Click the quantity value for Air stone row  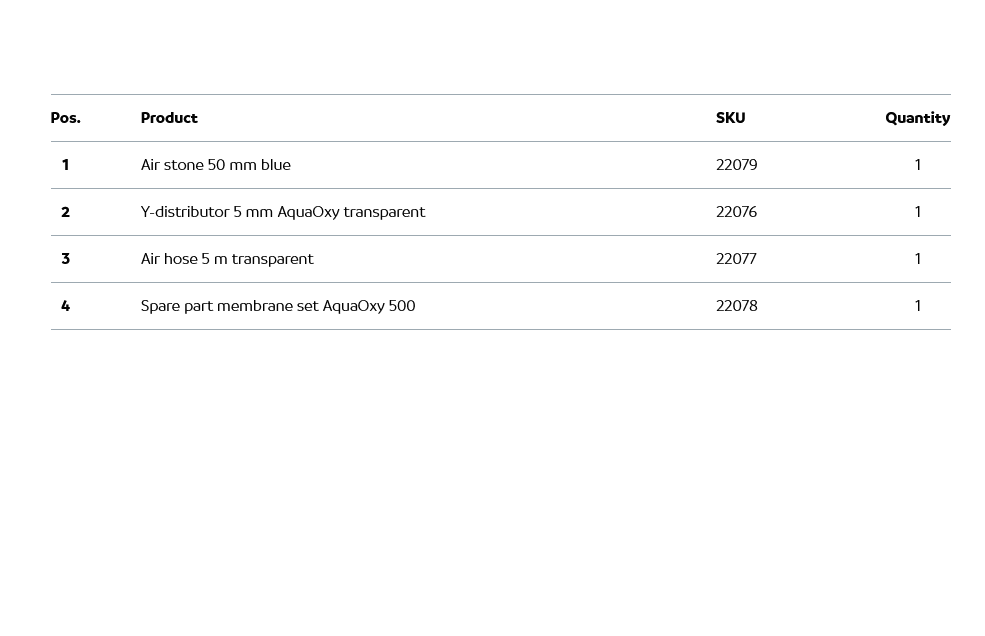point(917,165)
